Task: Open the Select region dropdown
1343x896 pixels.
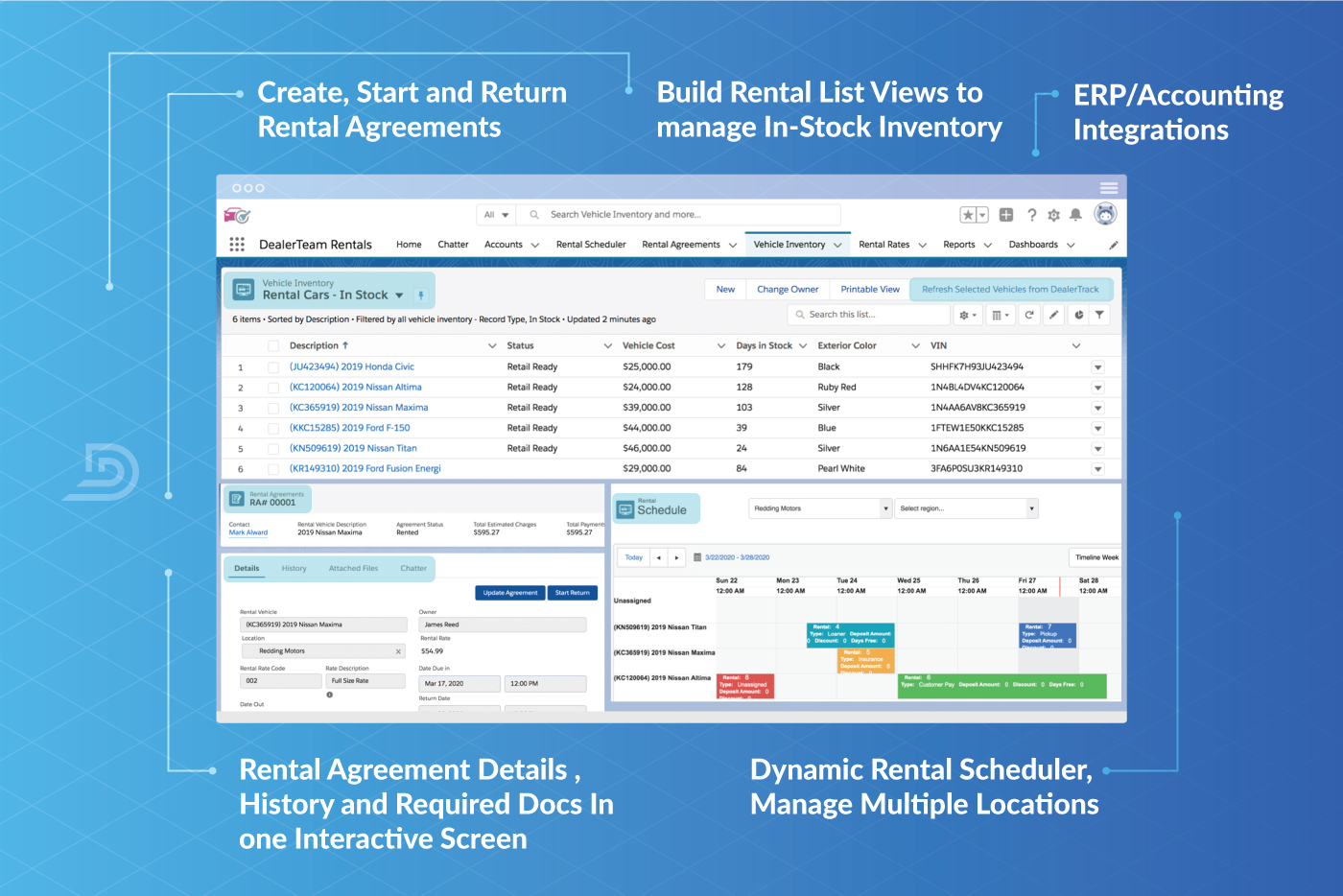Action: pos(1031,508)
